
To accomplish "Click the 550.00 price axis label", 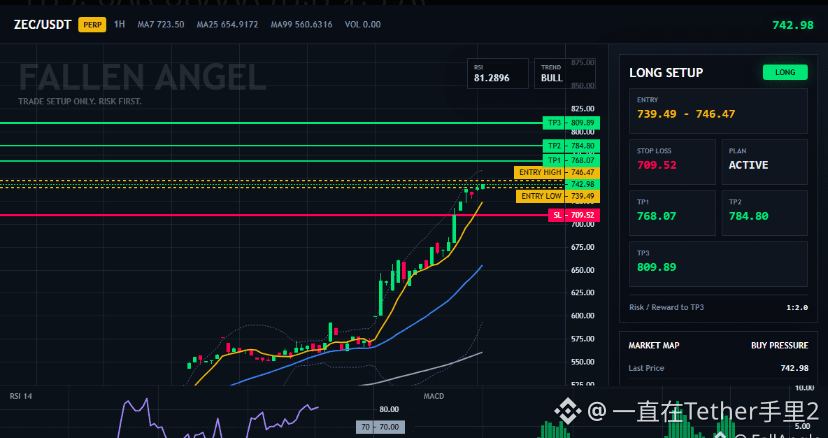I will [x=583, y=362].
